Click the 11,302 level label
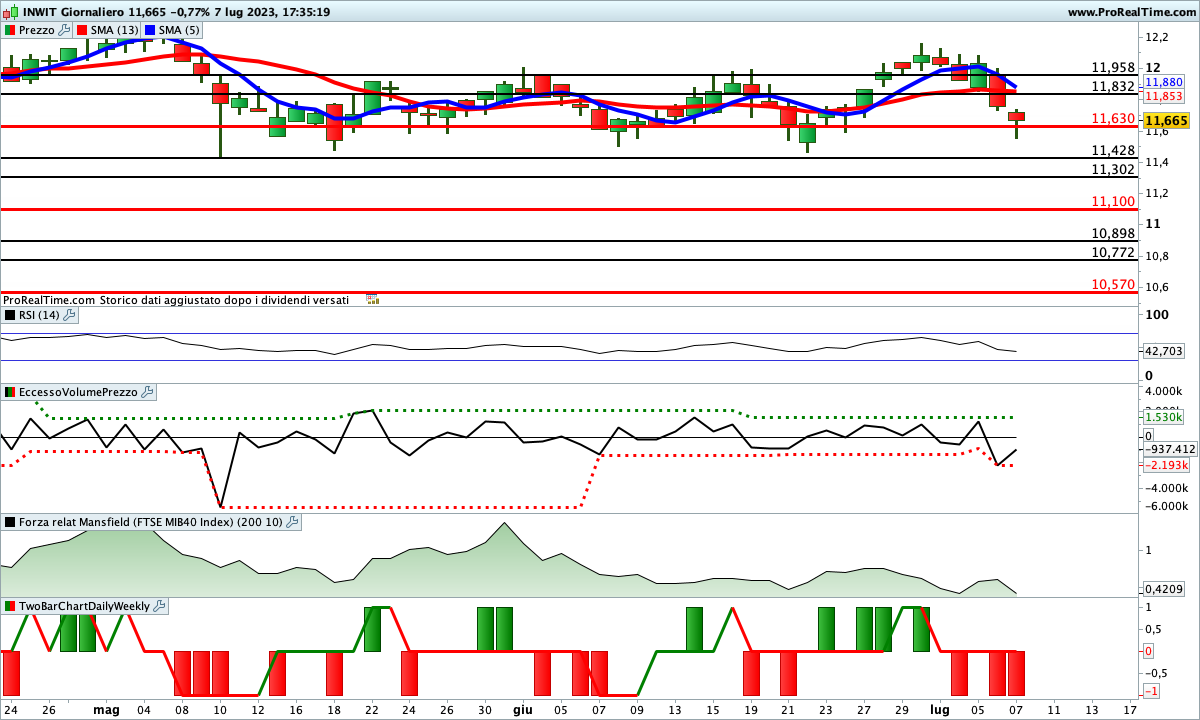This screenshot has height=720, width=1200. [x=1113, y=169]
